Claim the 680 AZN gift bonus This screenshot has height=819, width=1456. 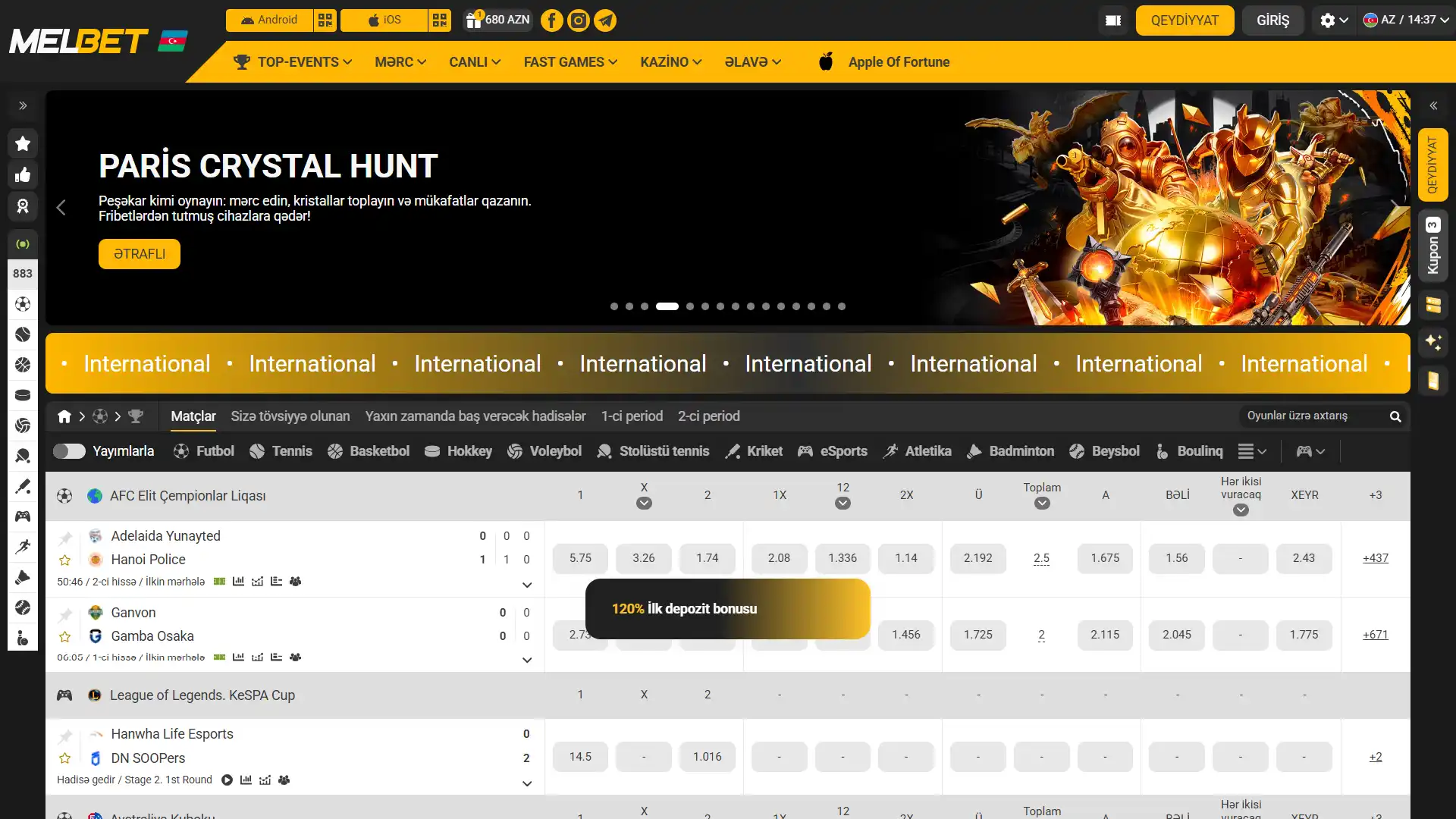[497, 20]
